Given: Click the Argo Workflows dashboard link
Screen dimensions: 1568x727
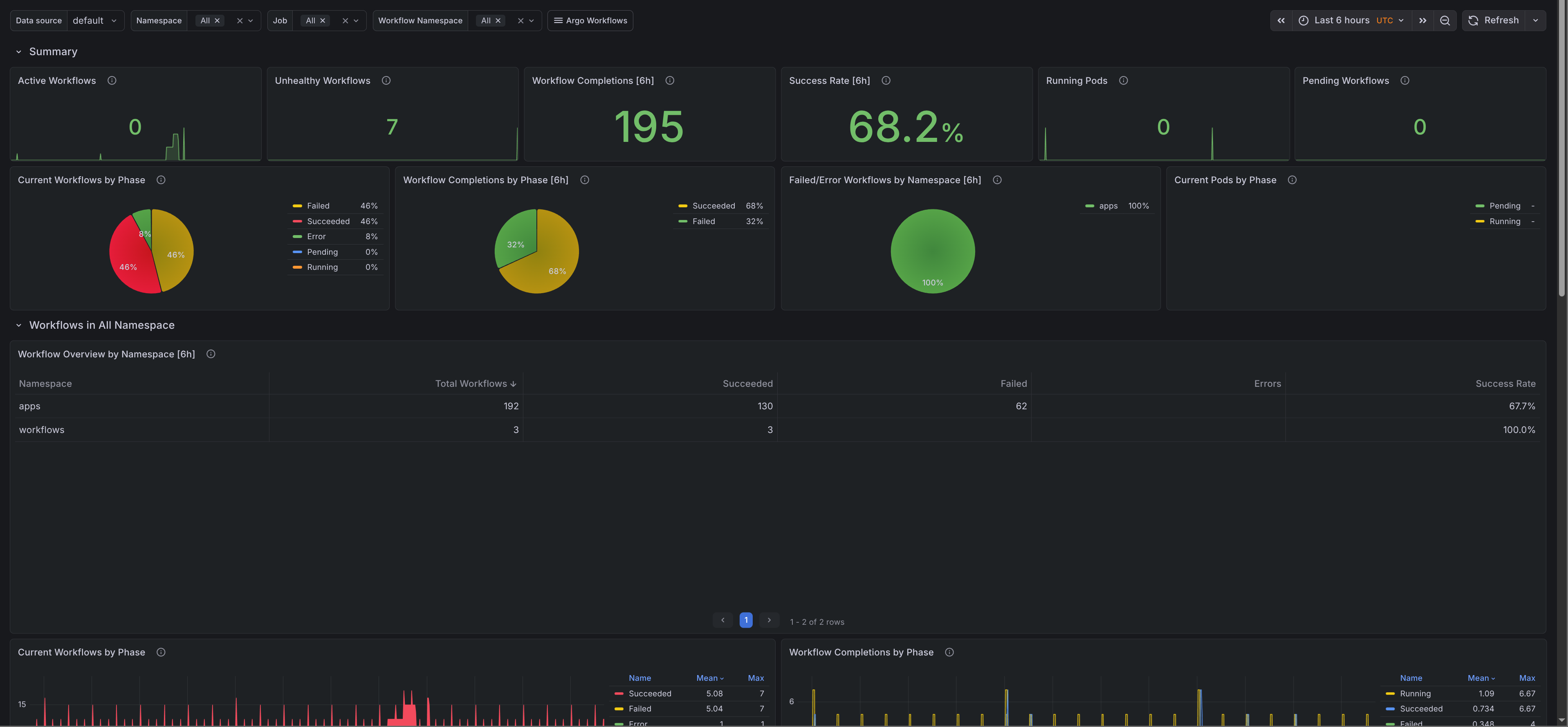Looking at the screenshot, I should point(590,20).
